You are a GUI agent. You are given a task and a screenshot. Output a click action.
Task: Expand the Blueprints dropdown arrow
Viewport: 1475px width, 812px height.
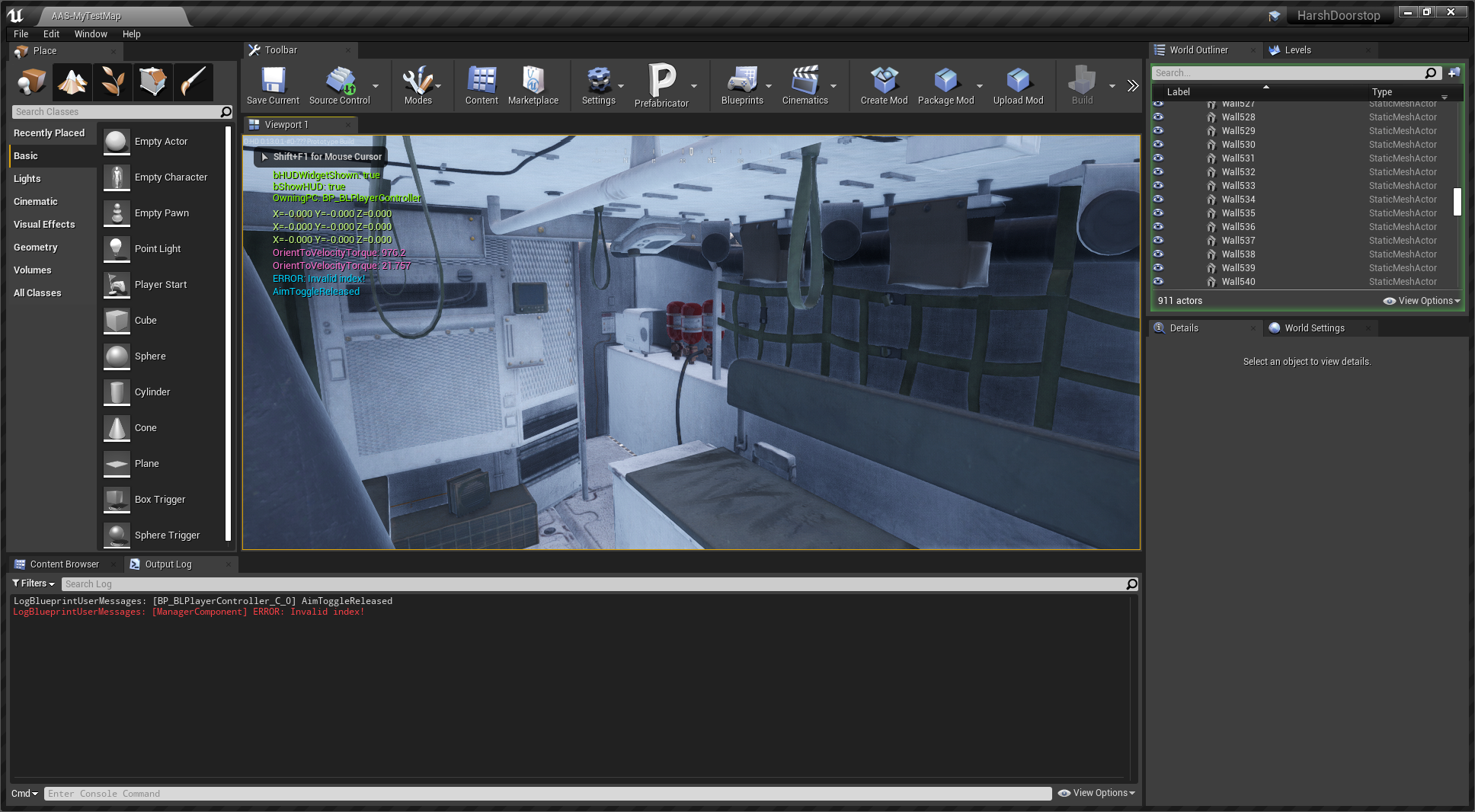pyautogui.click(x=769, y=86)
